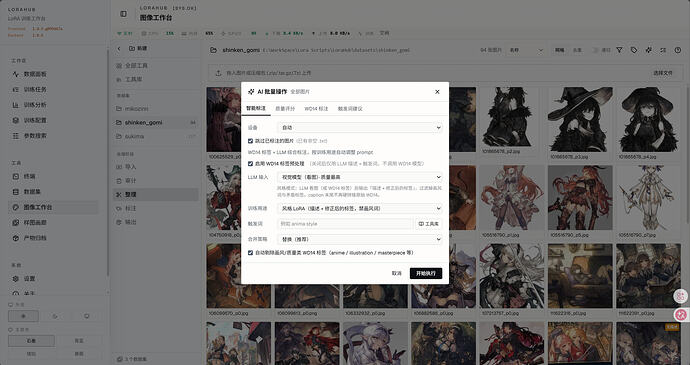Click the 新建 folder button
The image size is (690, 365).
pos(138,48)
